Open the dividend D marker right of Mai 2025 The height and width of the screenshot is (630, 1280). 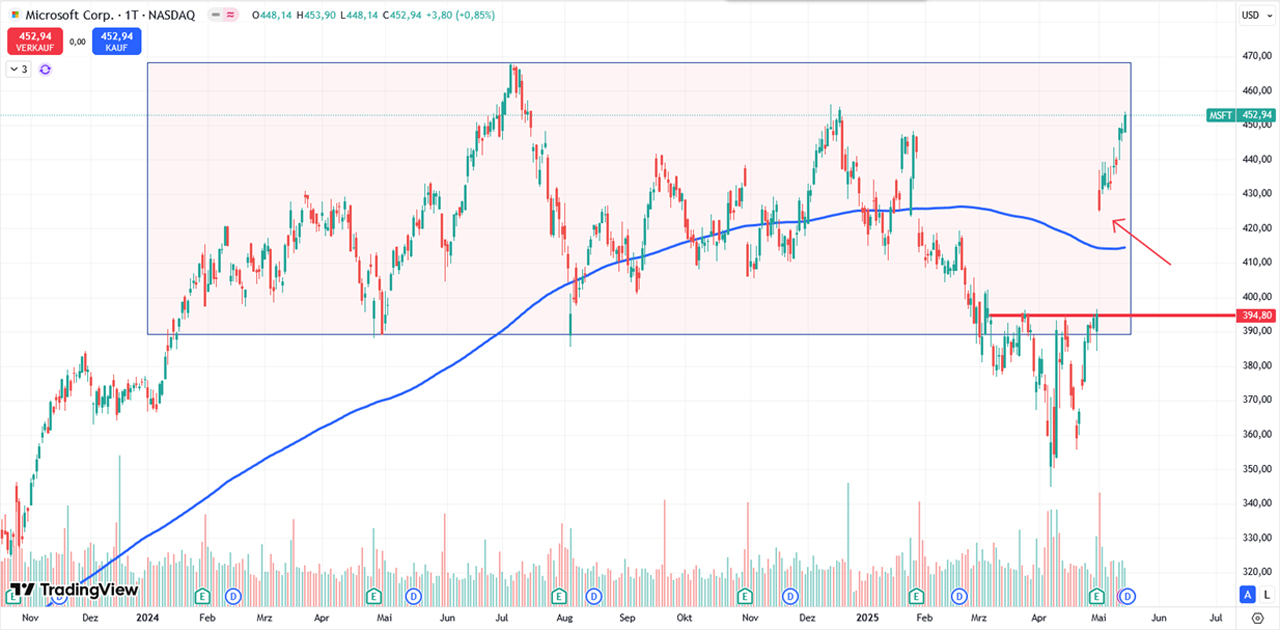coord(1127,596)
